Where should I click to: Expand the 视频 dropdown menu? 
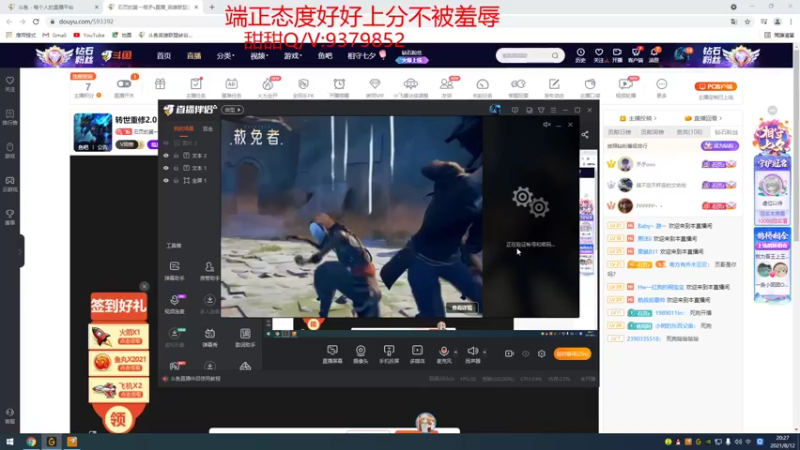click(x=259, y=56)
